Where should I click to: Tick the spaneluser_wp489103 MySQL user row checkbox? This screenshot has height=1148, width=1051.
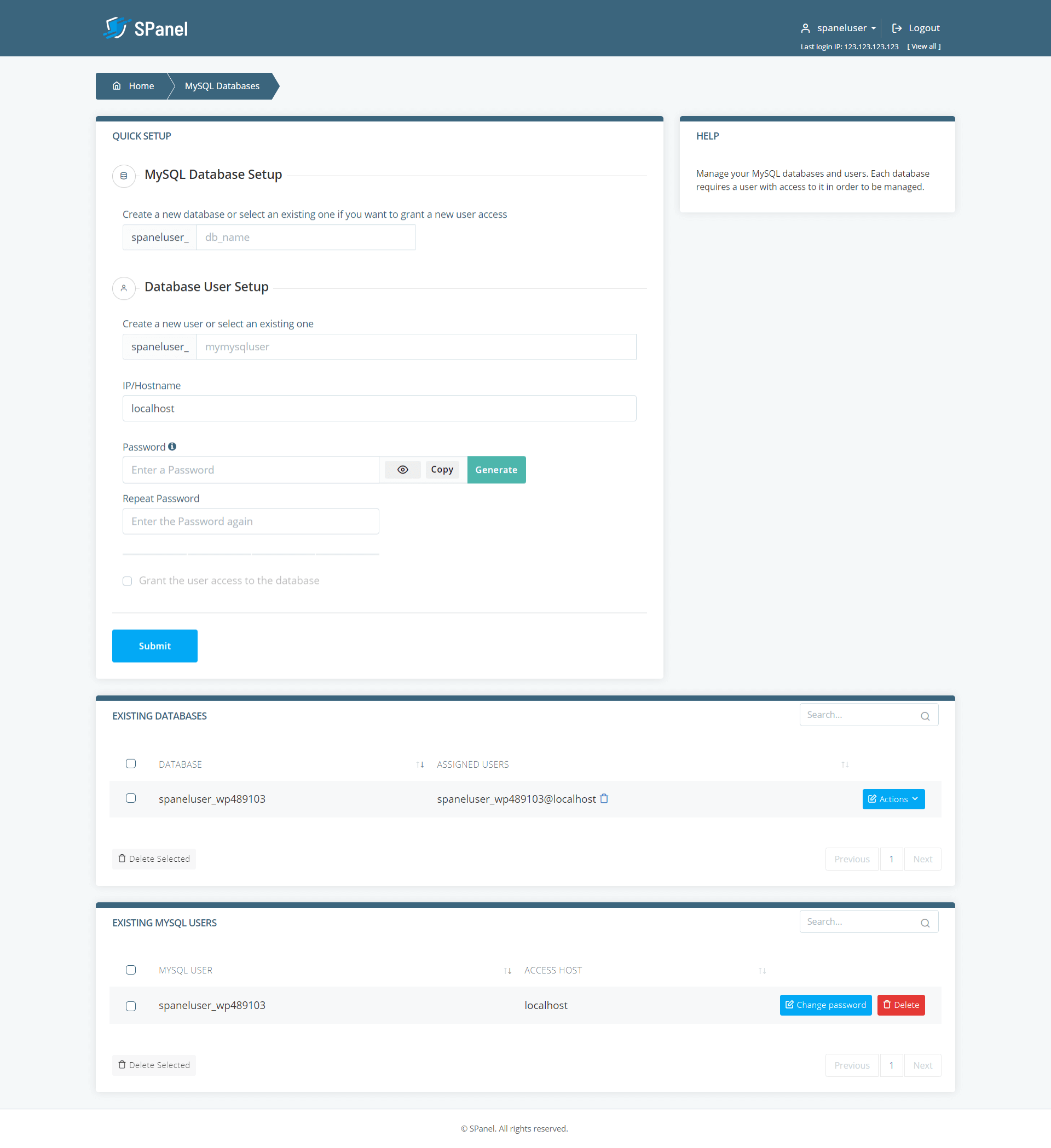pos(131,1006)
